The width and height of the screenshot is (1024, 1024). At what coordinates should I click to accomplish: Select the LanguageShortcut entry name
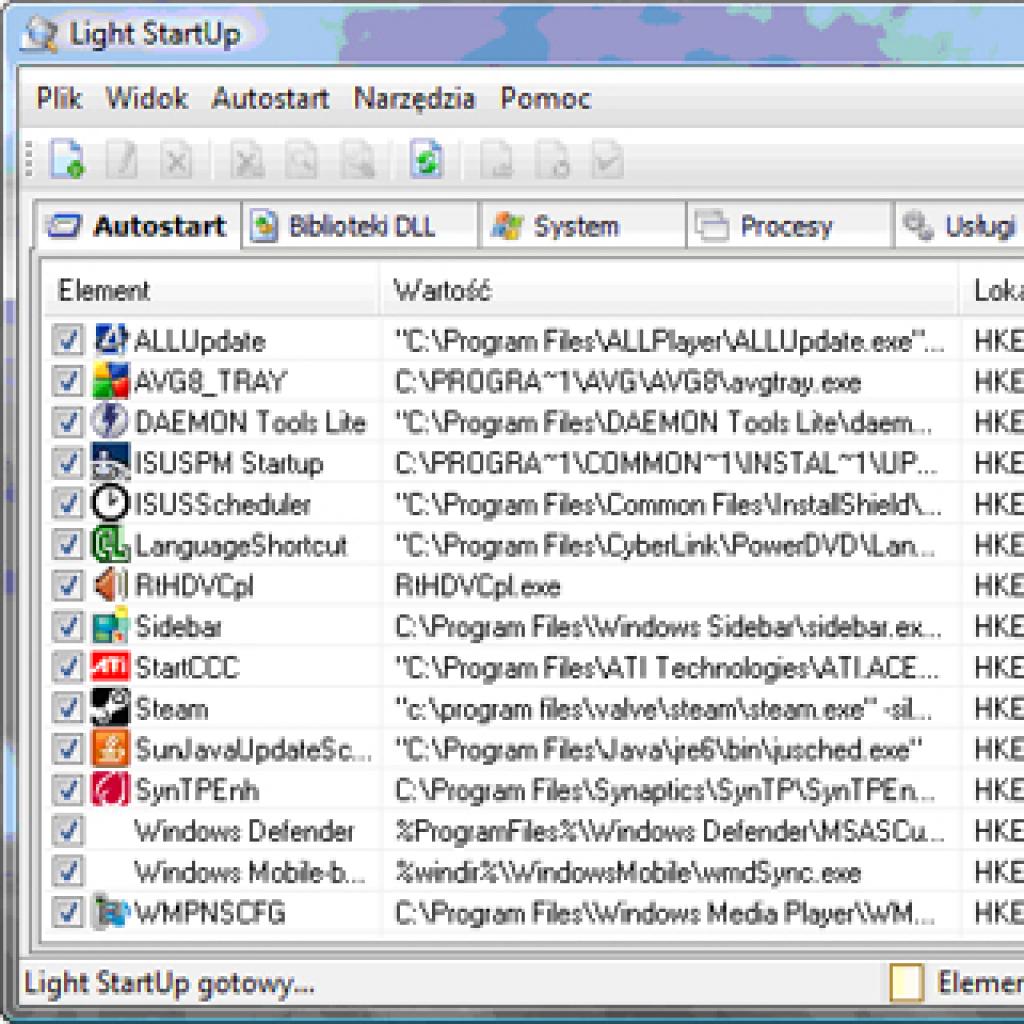pos(240,545)
